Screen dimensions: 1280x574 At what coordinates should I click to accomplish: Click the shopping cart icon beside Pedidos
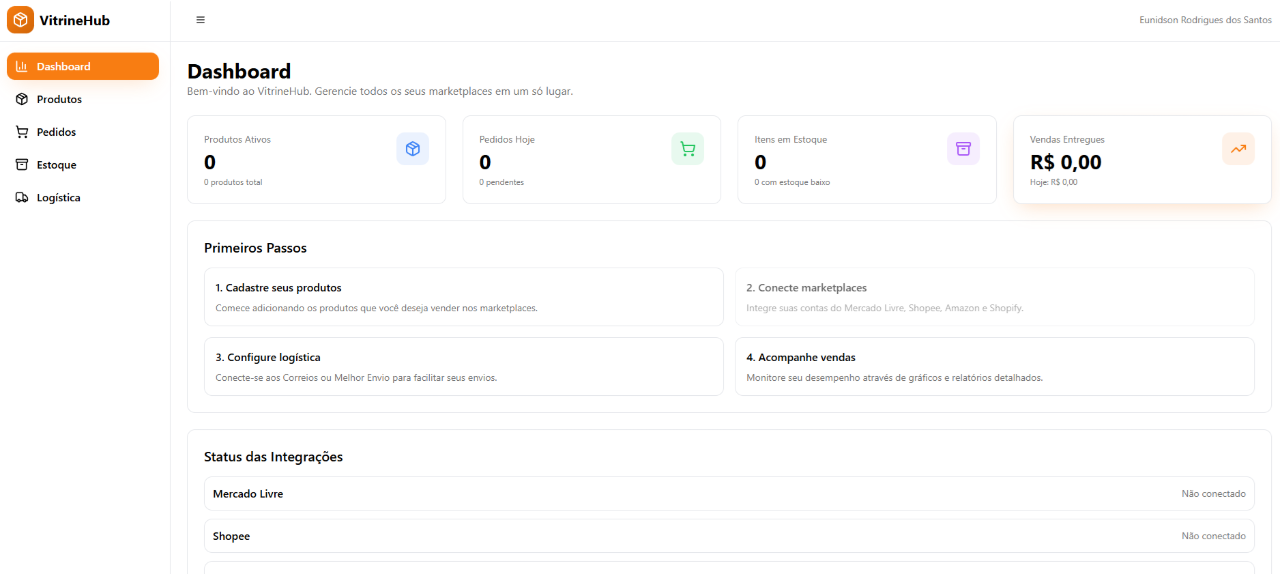click(22, 132)
